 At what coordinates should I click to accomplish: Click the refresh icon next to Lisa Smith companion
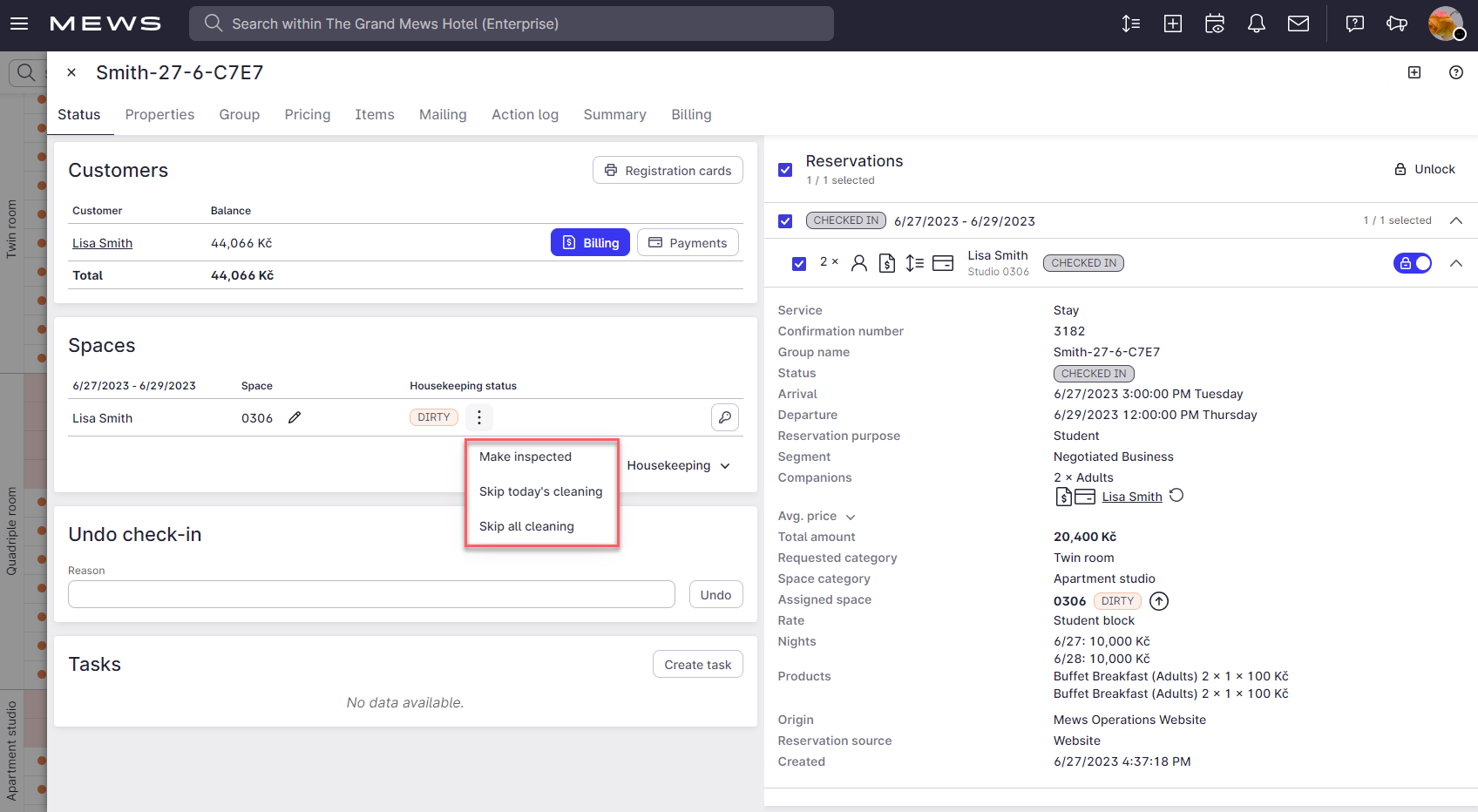coord(1176,496)
